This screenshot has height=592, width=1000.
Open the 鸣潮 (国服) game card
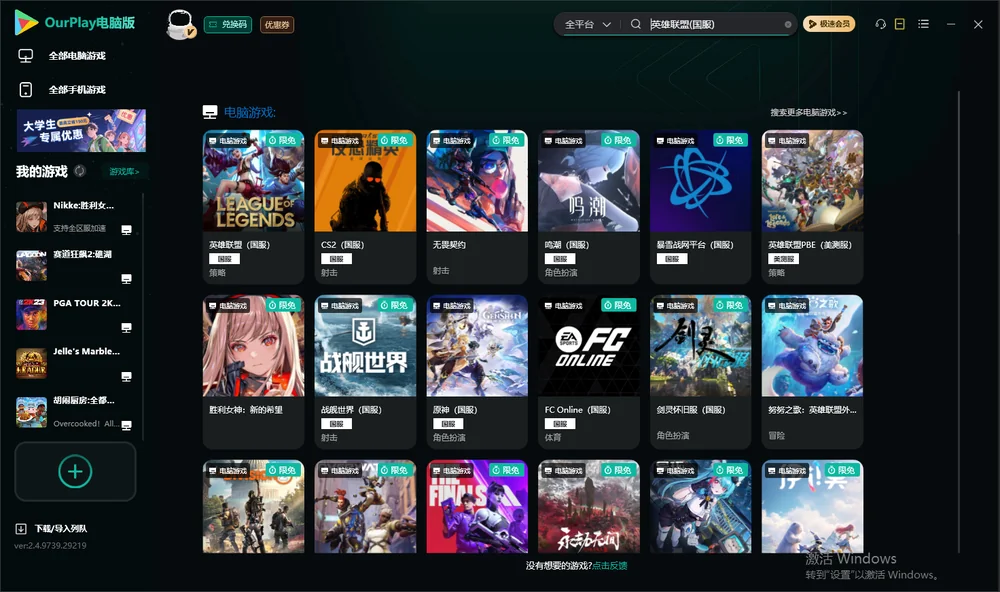589,207
